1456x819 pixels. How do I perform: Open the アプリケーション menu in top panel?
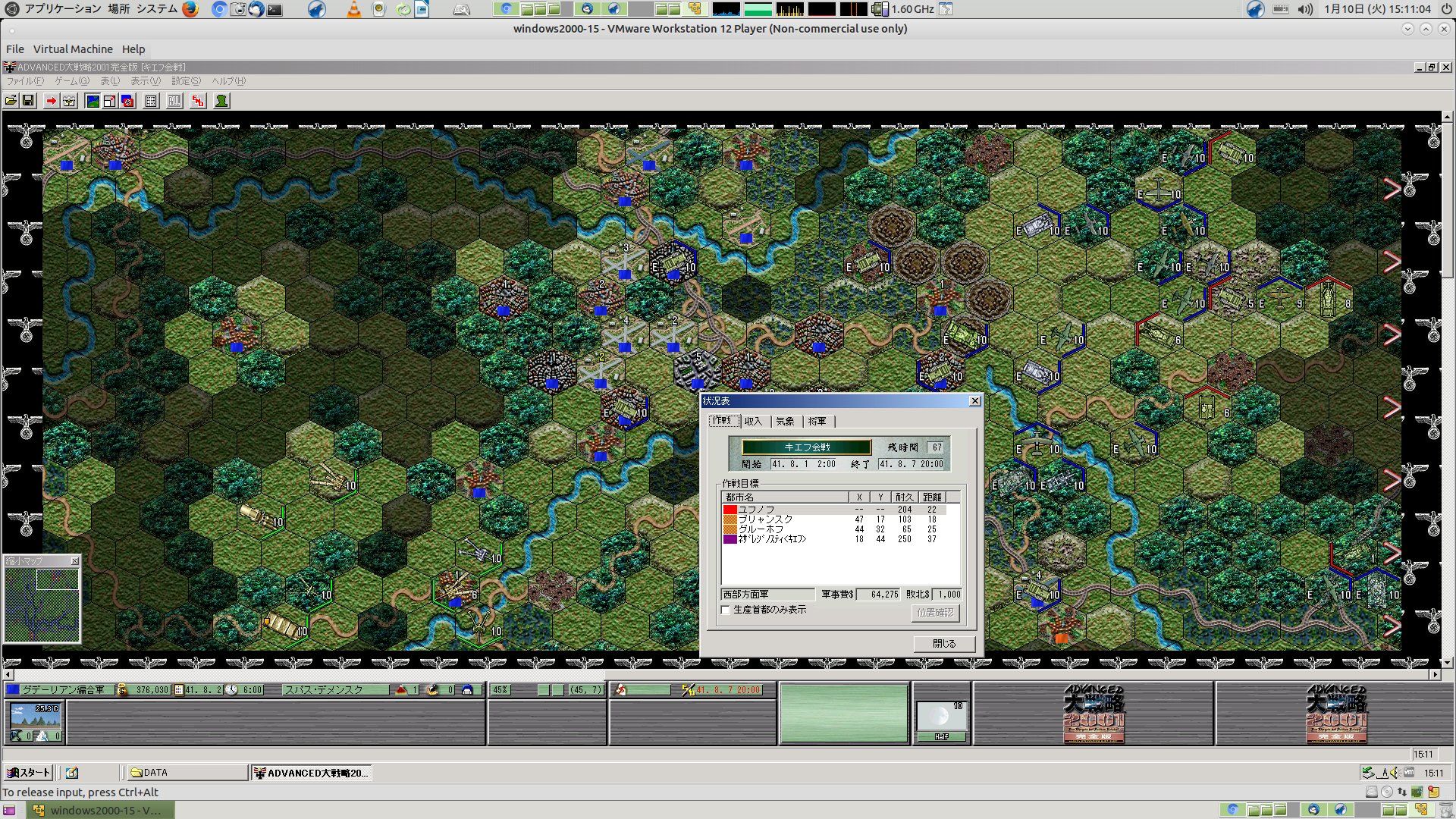point(63,9)
